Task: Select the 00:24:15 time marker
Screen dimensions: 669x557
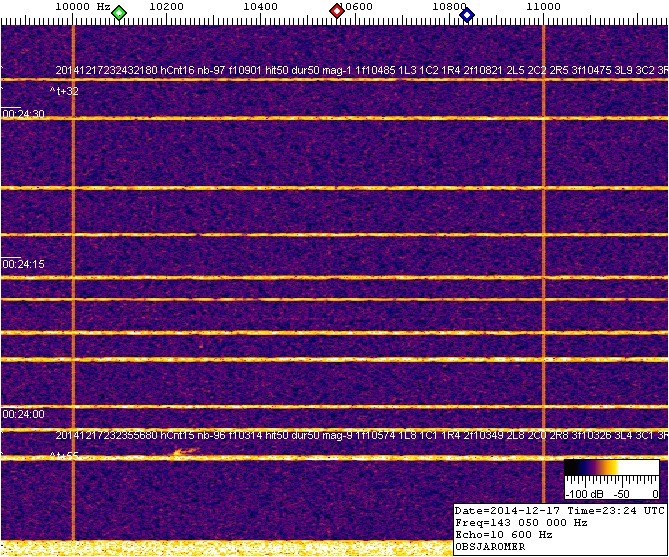Action: pyautogui.click(x=24, y=264)
